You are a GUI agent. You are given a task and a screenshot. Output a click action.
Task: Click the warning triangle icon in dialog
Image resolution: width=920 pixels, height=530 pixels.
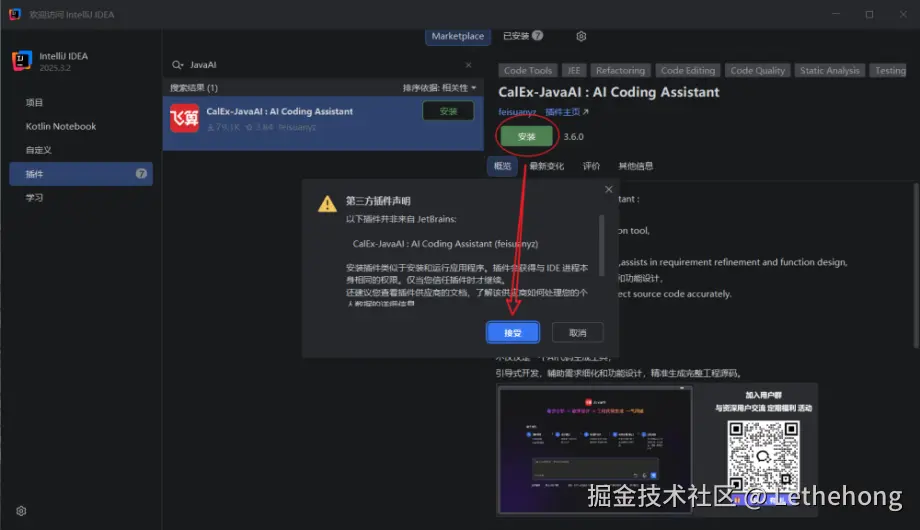pos(327,204)
